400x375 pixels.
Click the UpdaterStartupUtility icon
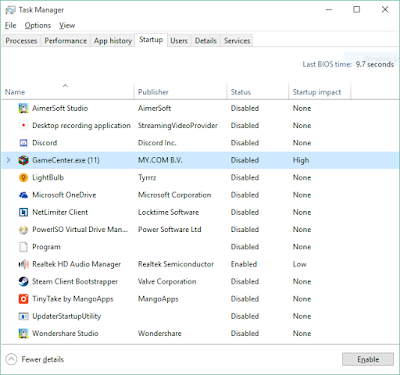[23, 316]
